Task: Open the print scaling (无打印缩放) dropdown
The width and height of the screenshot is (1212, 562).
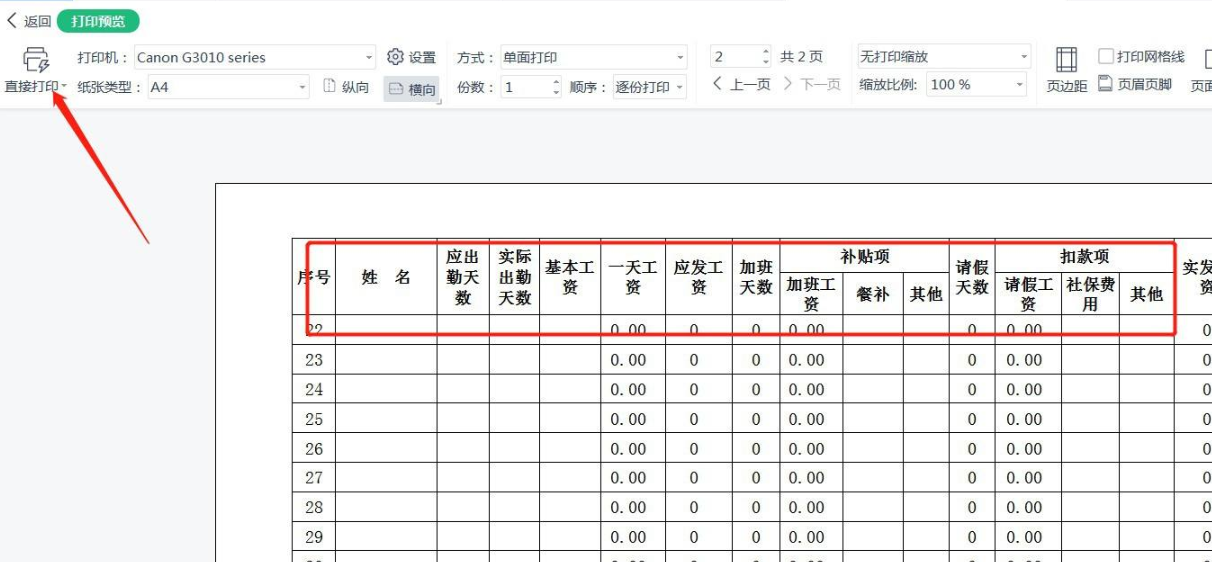Action: pyautogui.click(x=1022, y=58)
